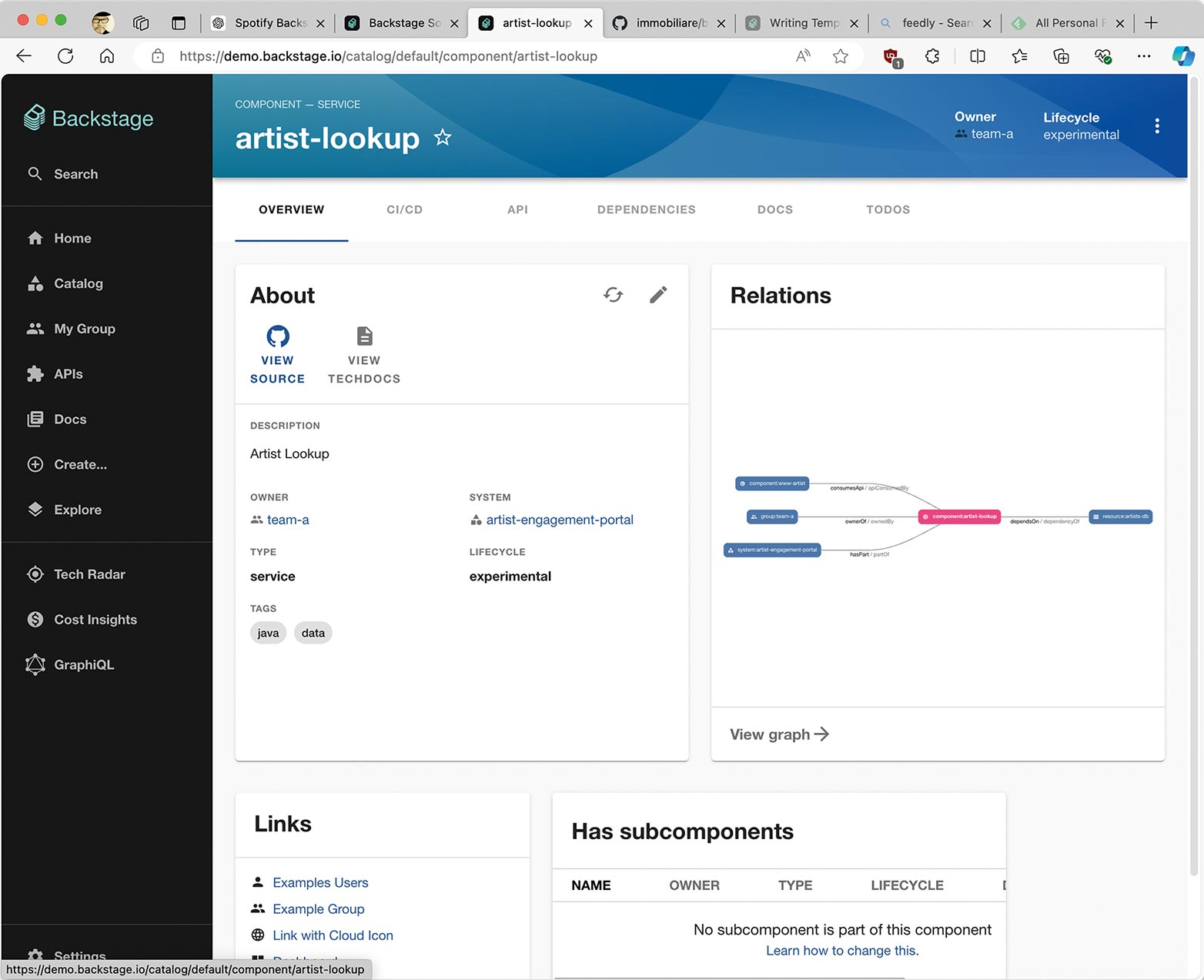The height and width of the screenshot is (980, 1204).
Task: Open the component's three-dot menu
Action: [x=1156, y=126]
